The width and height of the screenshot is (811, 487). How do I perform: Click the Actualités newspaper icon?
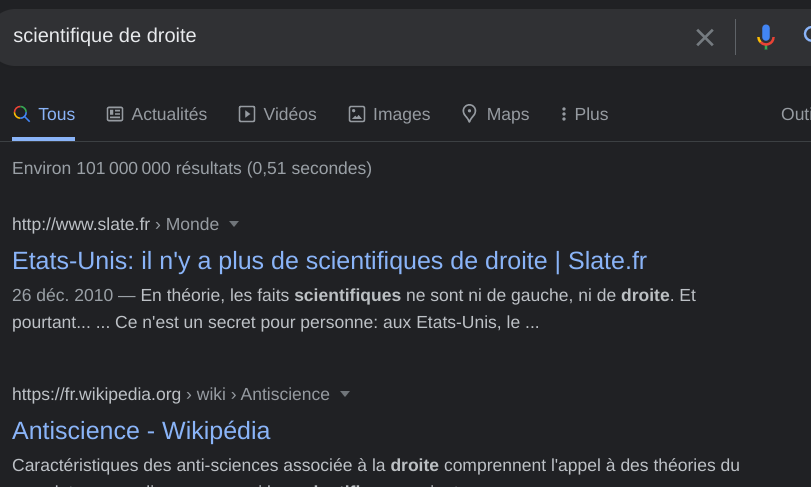[x=115, y=114]
